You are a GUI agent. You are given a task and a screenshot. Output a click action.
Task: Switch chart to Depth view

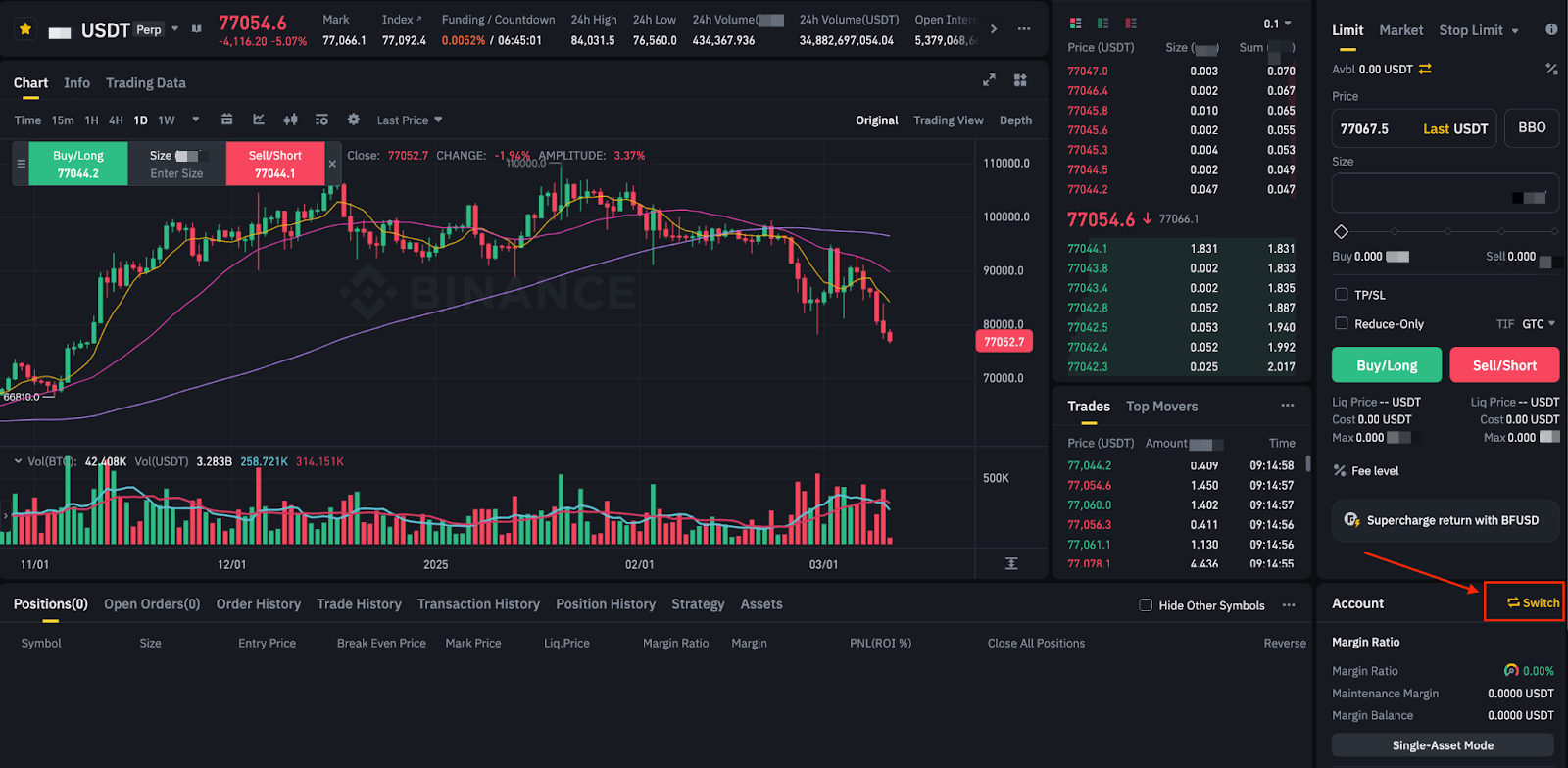point(1015,120)
